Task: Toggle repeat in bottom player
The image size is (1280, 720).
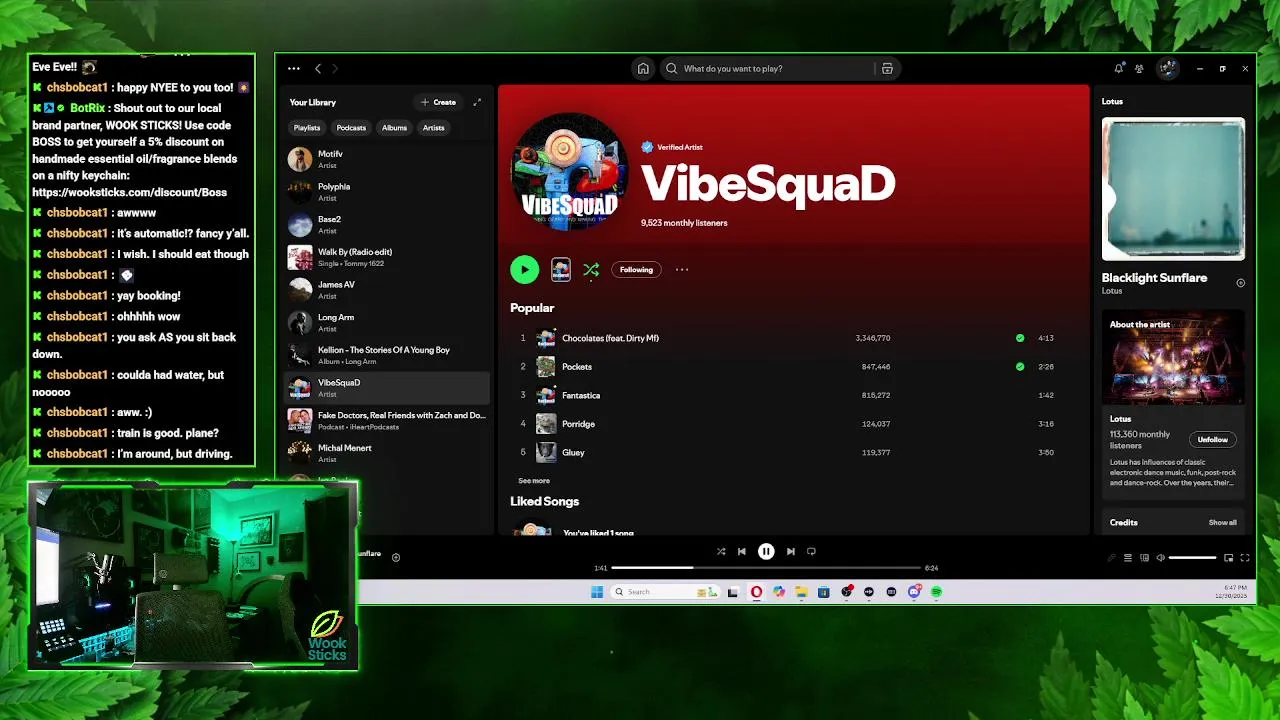Action: 811,551
